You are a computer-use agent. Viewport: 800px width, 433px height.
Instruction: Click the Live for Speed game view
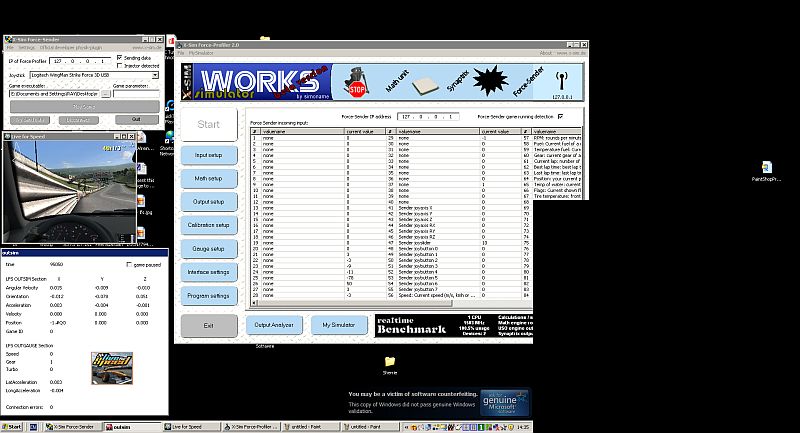coord(69,191)
